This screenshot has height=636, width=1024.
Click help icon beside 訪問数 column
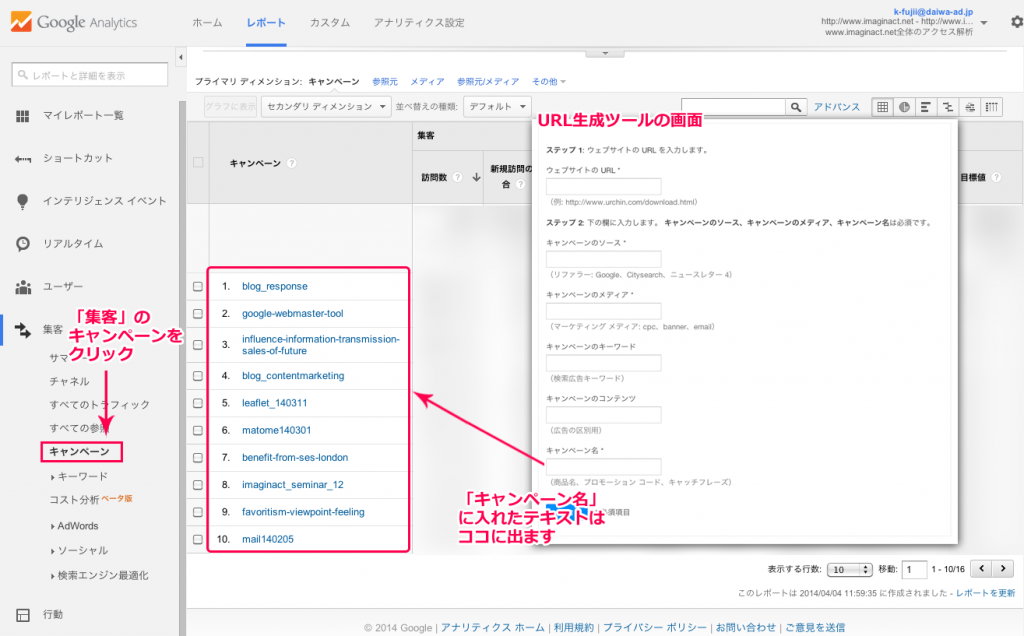click(x=458, y=177)
